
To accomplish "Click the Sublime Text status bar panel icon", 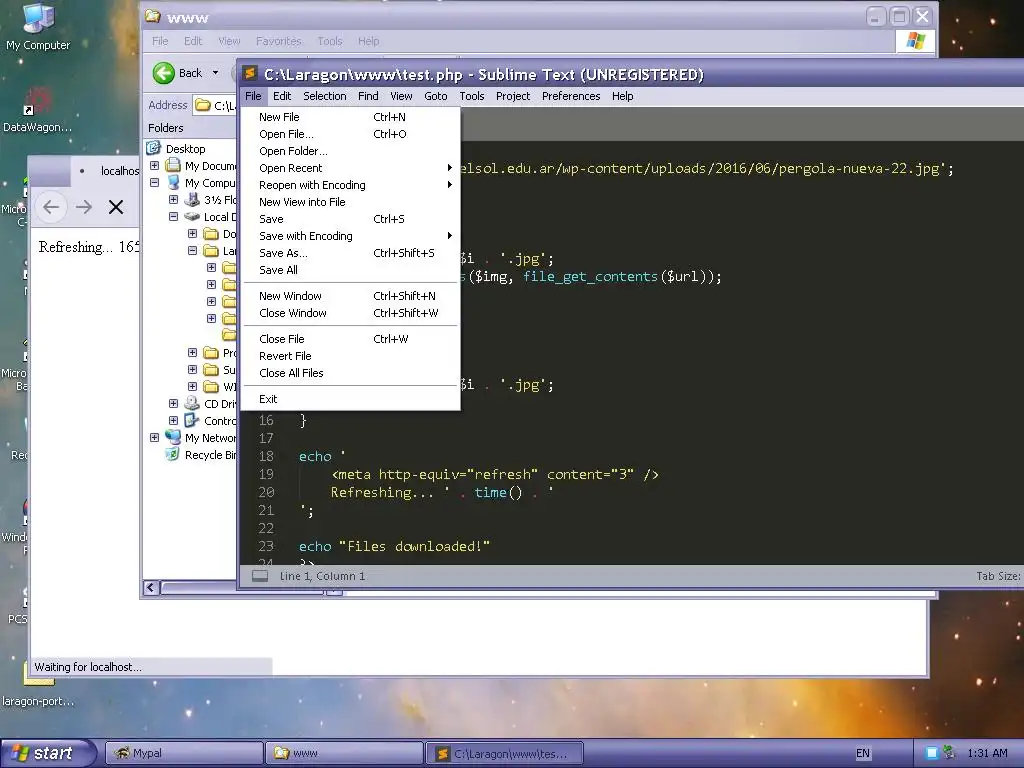I will 260,576.
